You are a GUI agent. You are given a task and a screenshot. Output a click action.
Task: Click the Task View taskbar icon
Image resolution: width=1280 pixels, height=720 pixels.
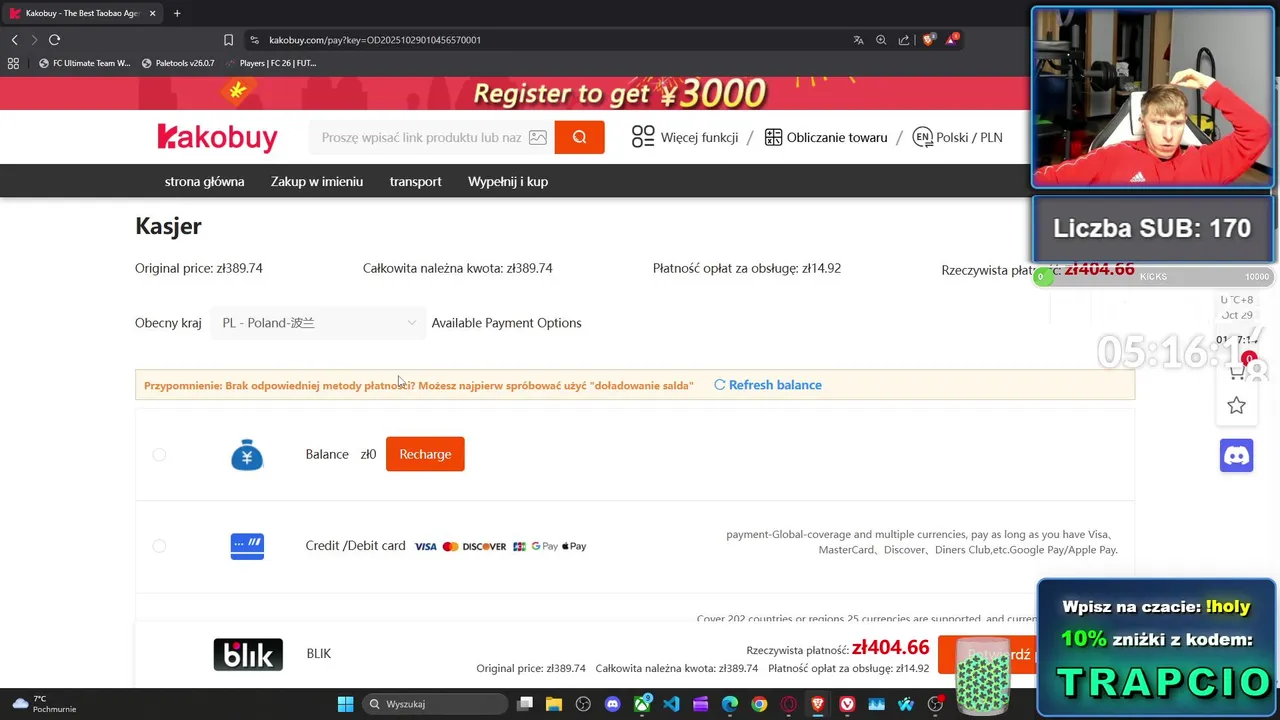pyautogui.click(x=525, y=704)
